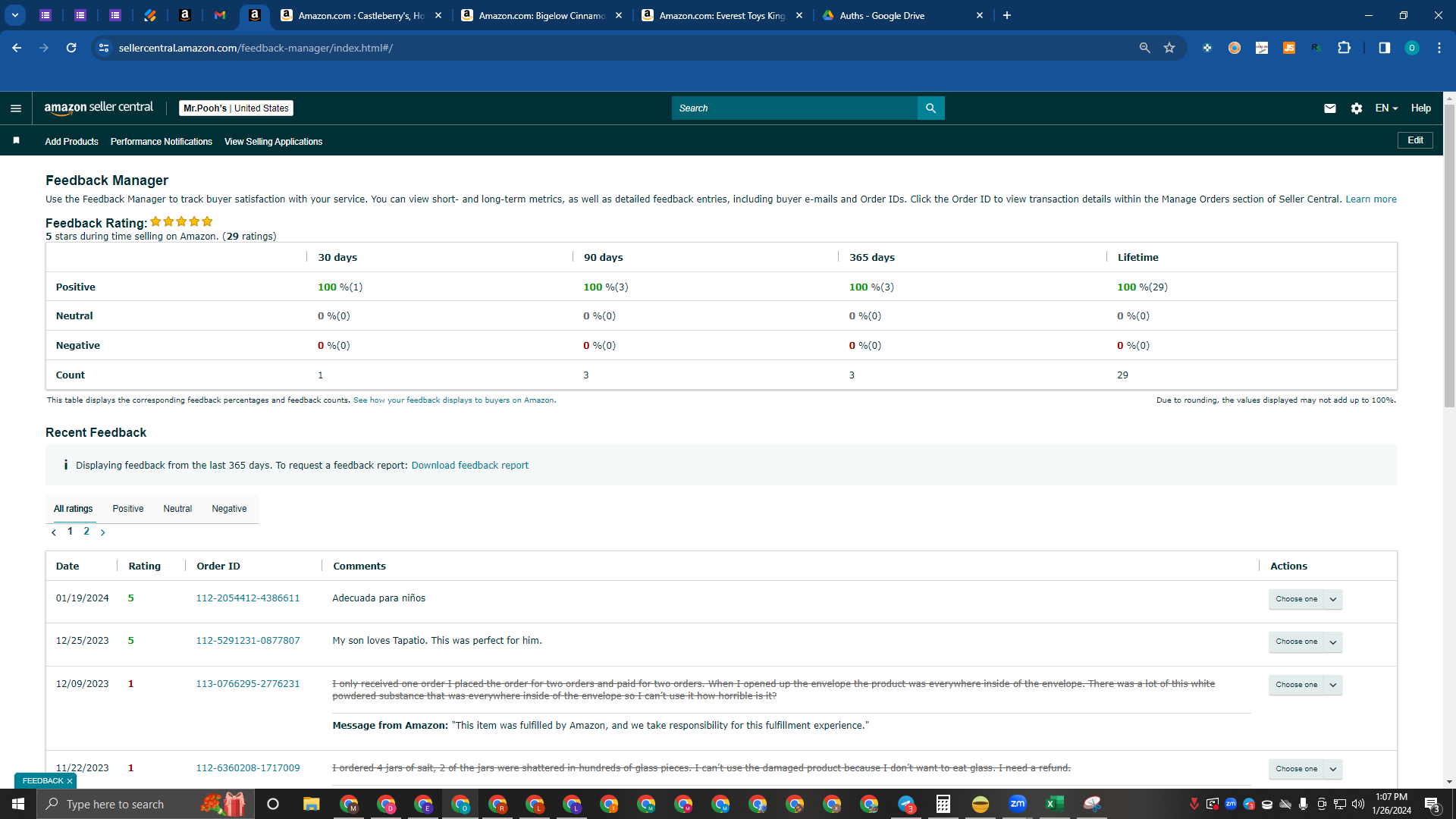1456x819 pixels.
Task: Open Mr.Pooh's United States account switcher
Action: tap(236, 108)
